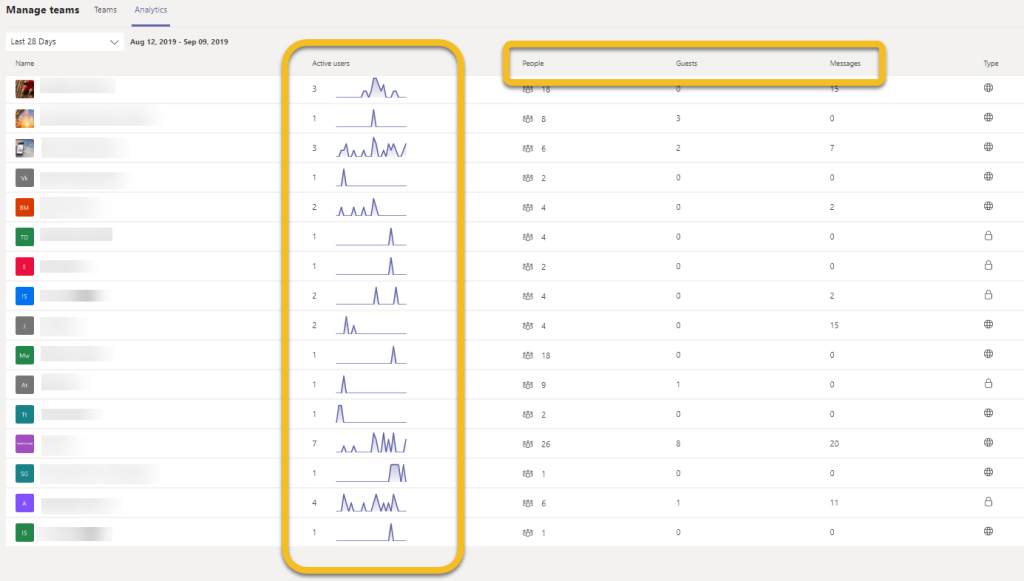Screen dimensions: 1024x581
Task: Open the sparkline chart showing 7 active users
Action: (x=371, y=442)
